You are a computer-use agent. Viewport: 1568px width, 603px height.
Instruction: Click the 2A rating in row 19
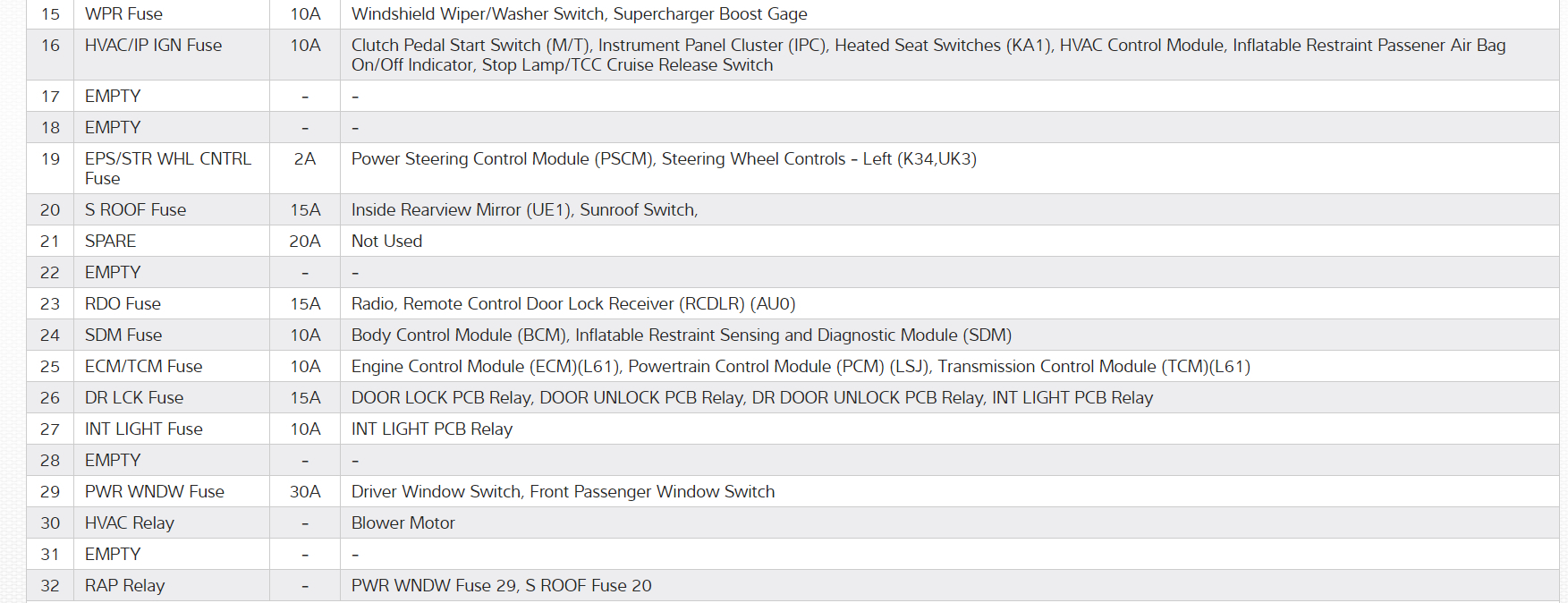click(x=305, y=159)
